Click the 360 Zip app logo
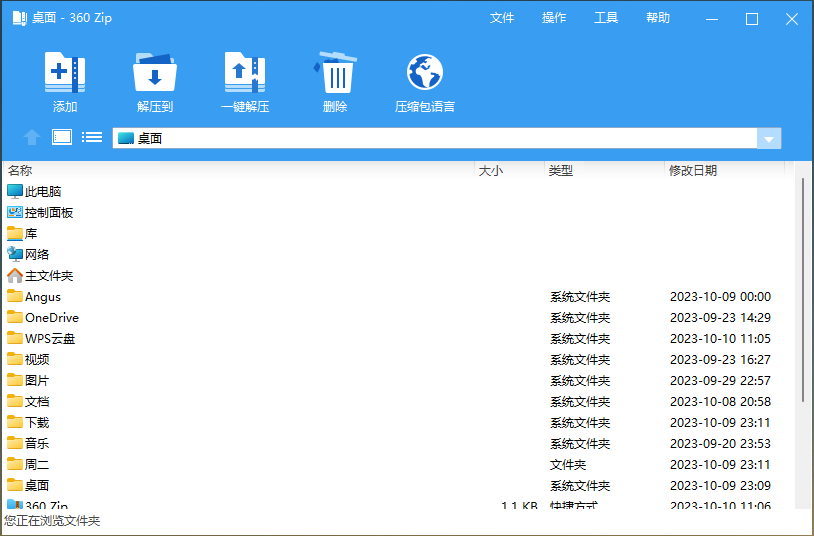This screenshot has height=536, width=814. point(20,18)
